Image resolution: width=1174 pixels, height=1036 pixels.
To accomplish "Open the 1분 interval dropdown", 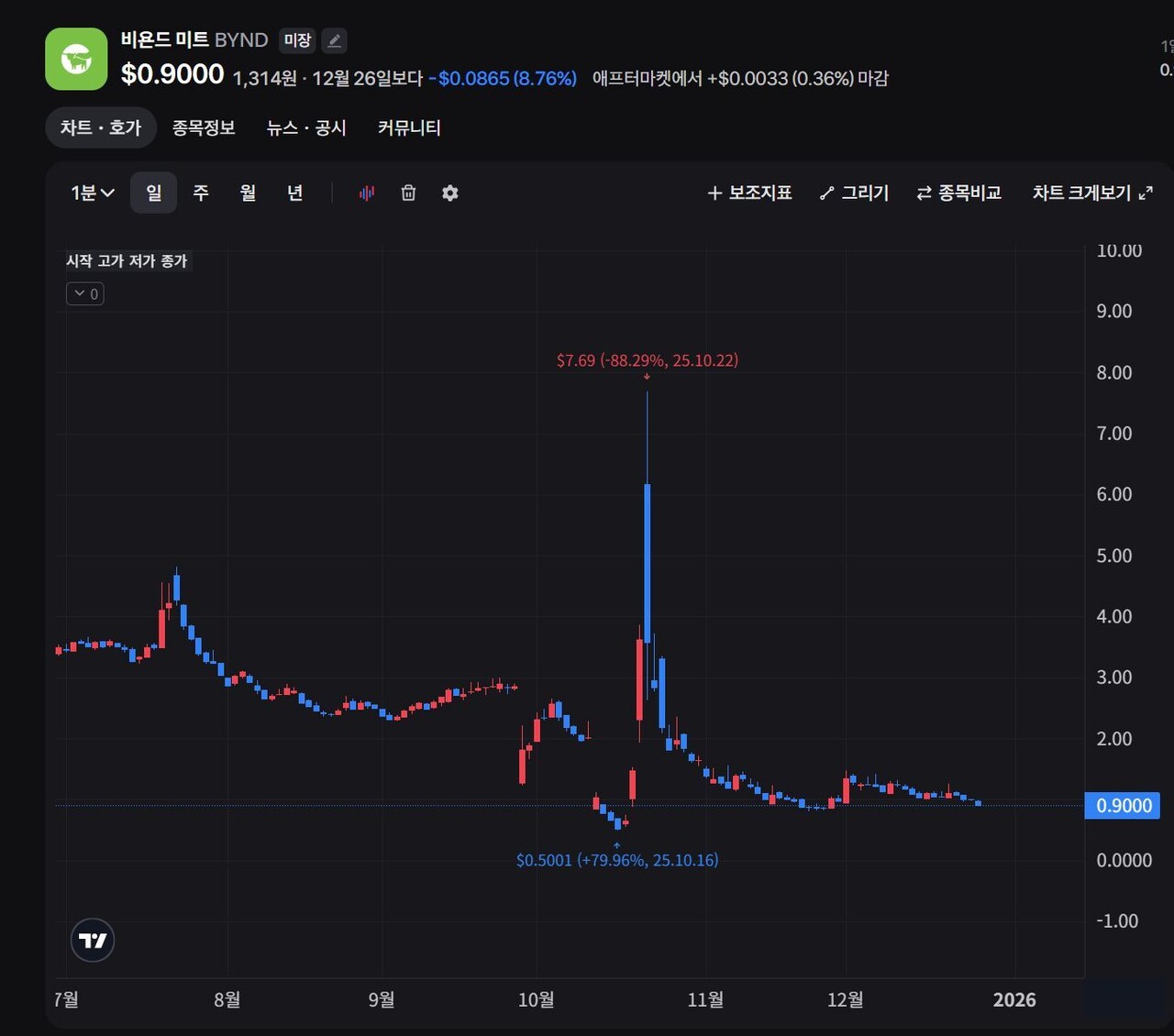I will point(93,193).
